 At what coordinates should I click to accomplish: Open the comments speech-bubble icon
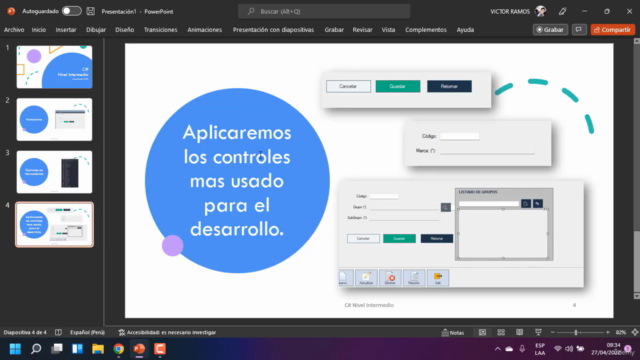579,29
